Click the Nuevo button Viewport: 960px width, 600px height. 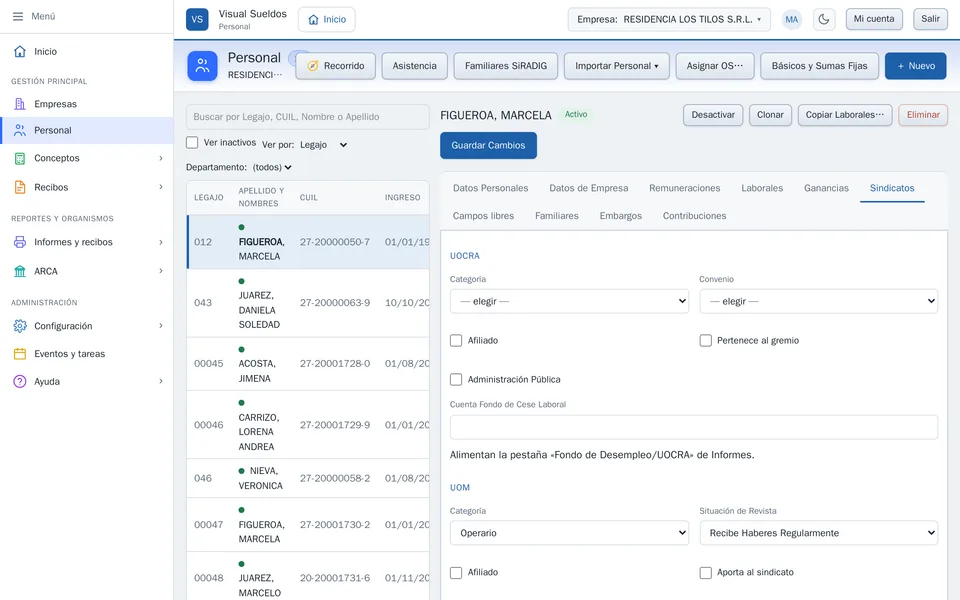(x=915, y=66)
